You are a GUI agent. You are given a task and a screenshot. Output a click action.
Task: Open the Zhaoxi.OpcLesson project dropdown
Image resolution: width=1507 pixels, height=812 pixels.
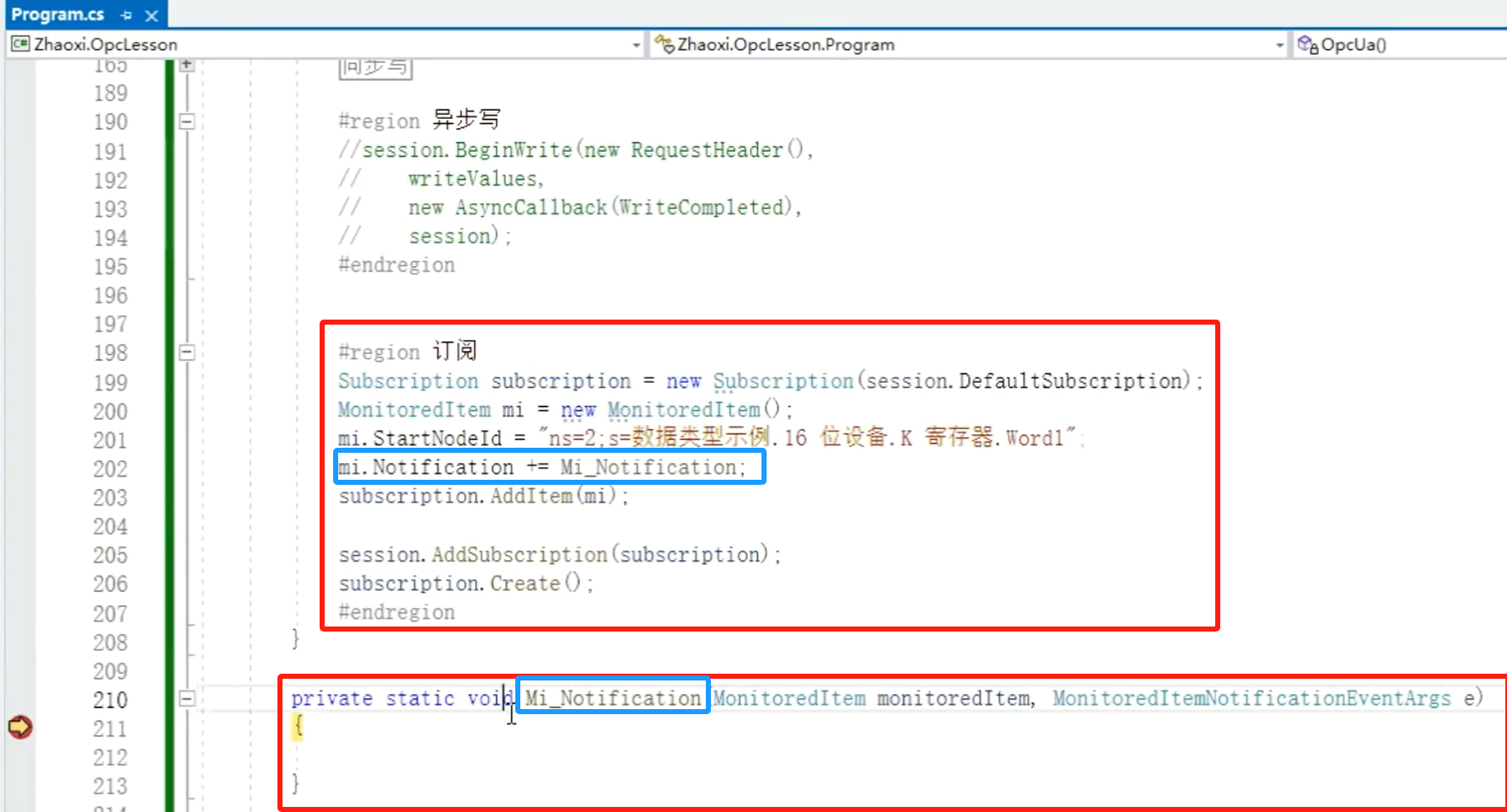click(x=636, y=45)
